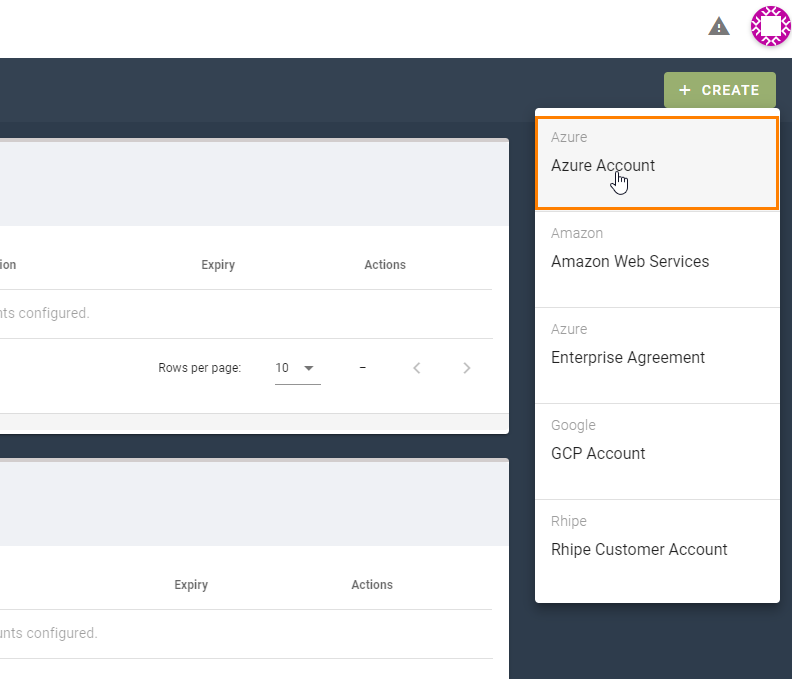This screenshot has height=679, width=792.
Task: Click Actions column header in lower table
Action: pos(372,585)
